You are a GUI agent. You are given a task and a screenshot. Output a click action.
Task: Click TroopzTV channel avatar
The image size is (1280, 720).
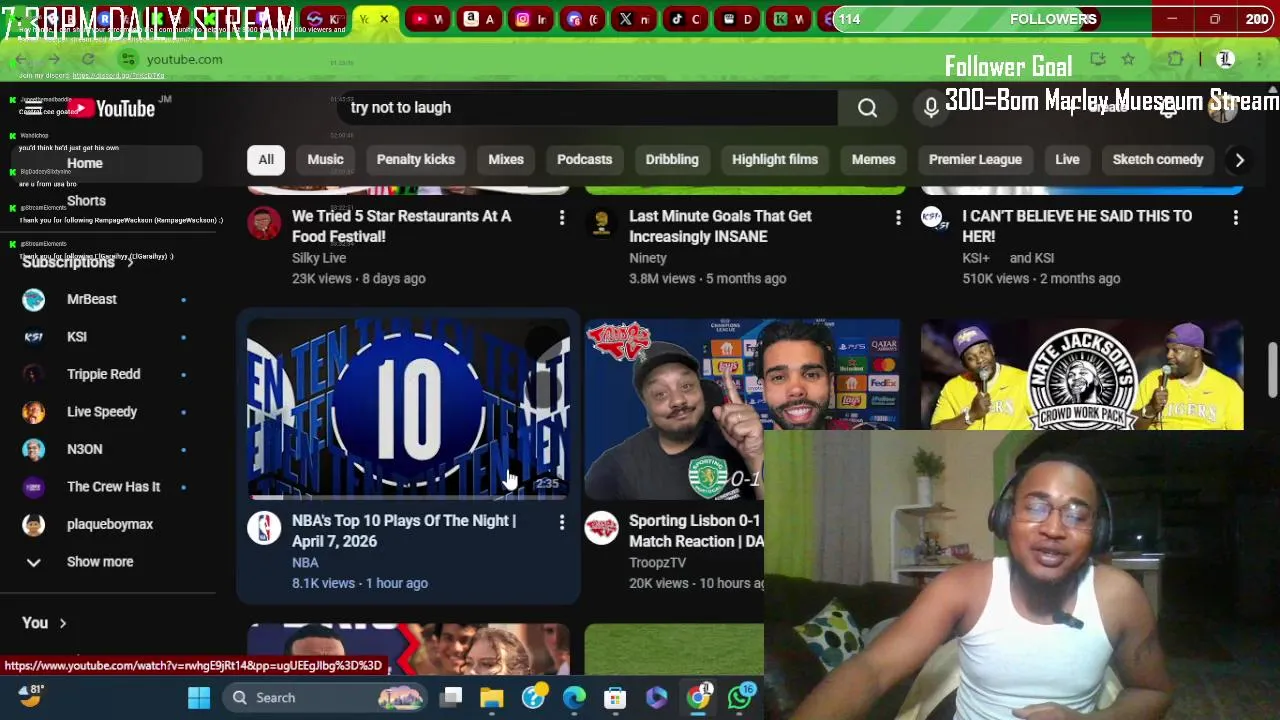coord(601,529)
